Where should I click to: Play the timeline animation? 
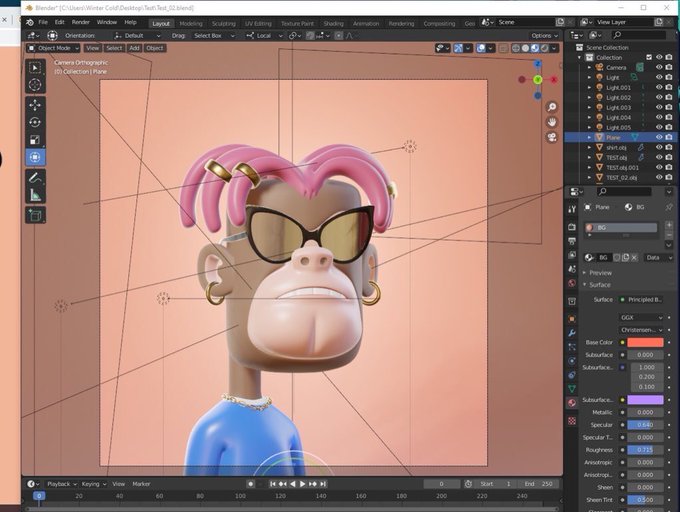(303, 484)
